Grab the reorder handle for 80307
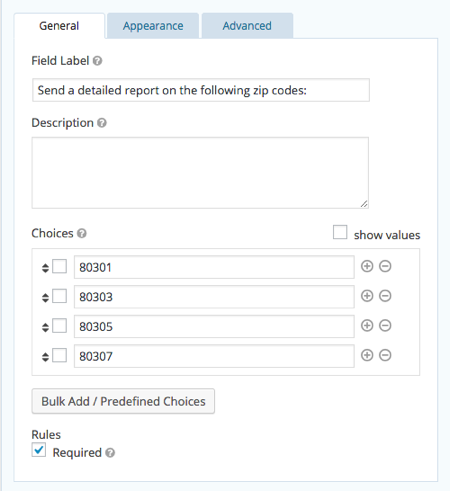This screenshot has width=450, height=491. (x=45, y=357)
